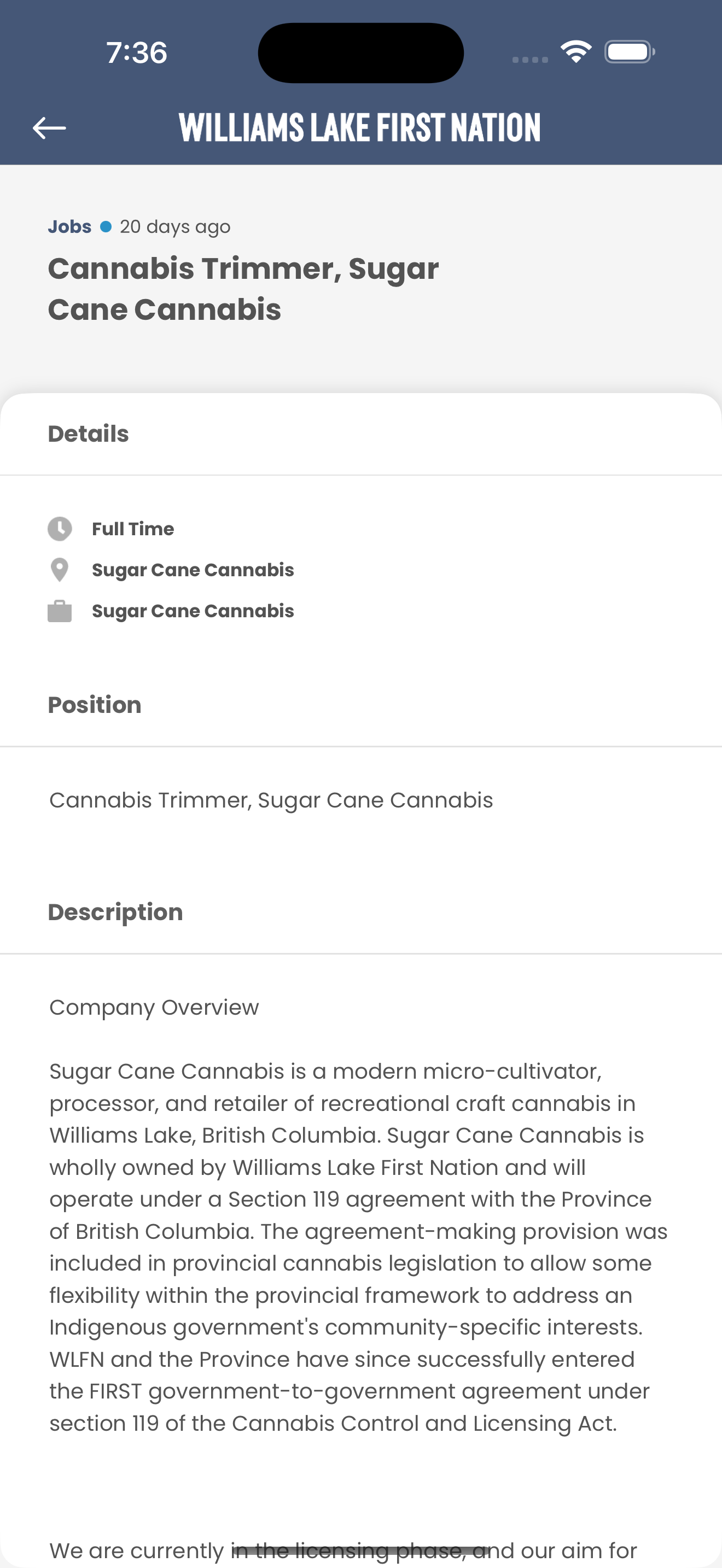The height and width of the screenshot is (1568, 722).
Task: Click Sugar Cane Cannabis employer text beside briefcase
Action: click(193, 611)
